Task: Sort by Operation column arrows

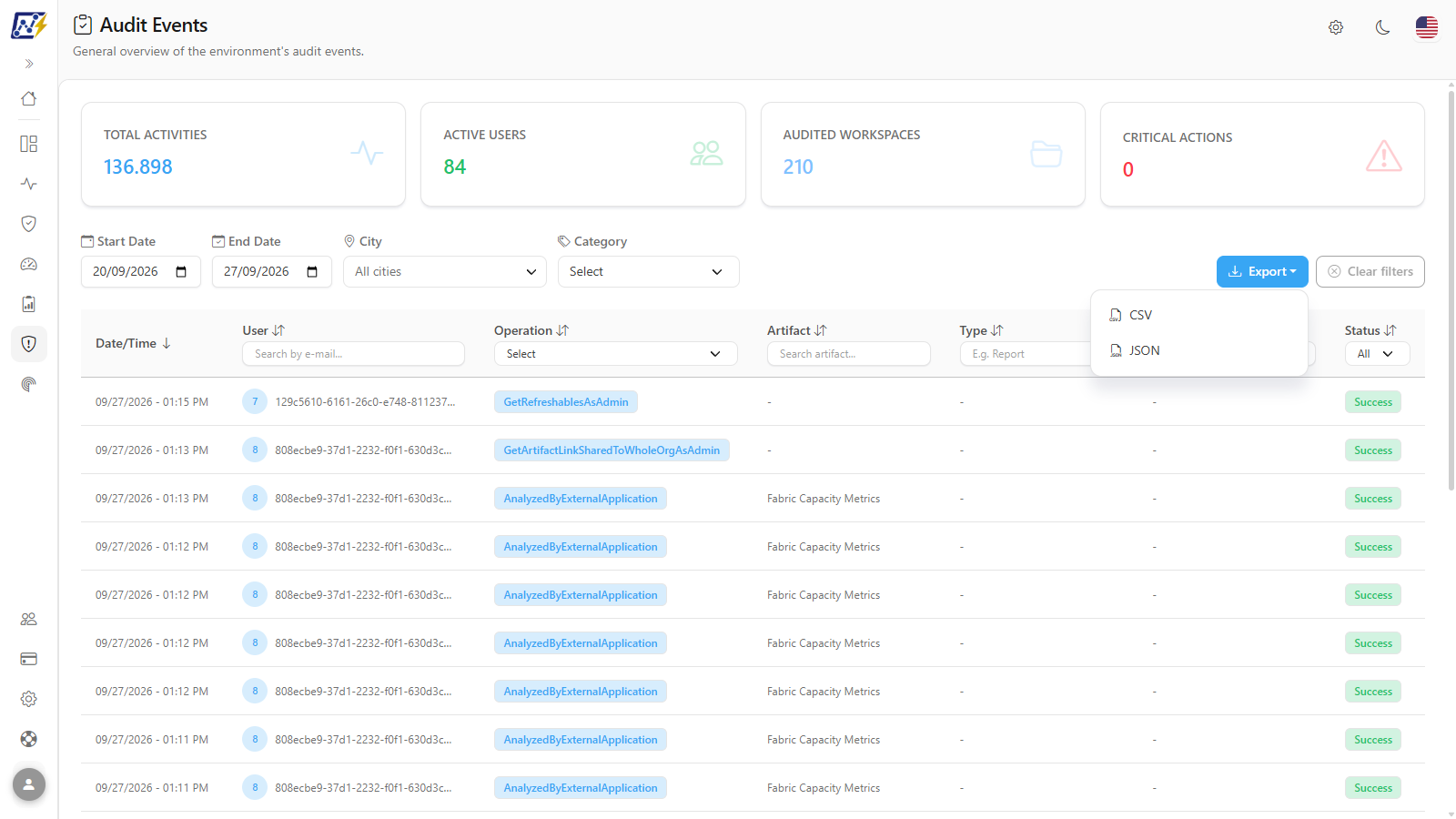Action: tap(562, 330)
